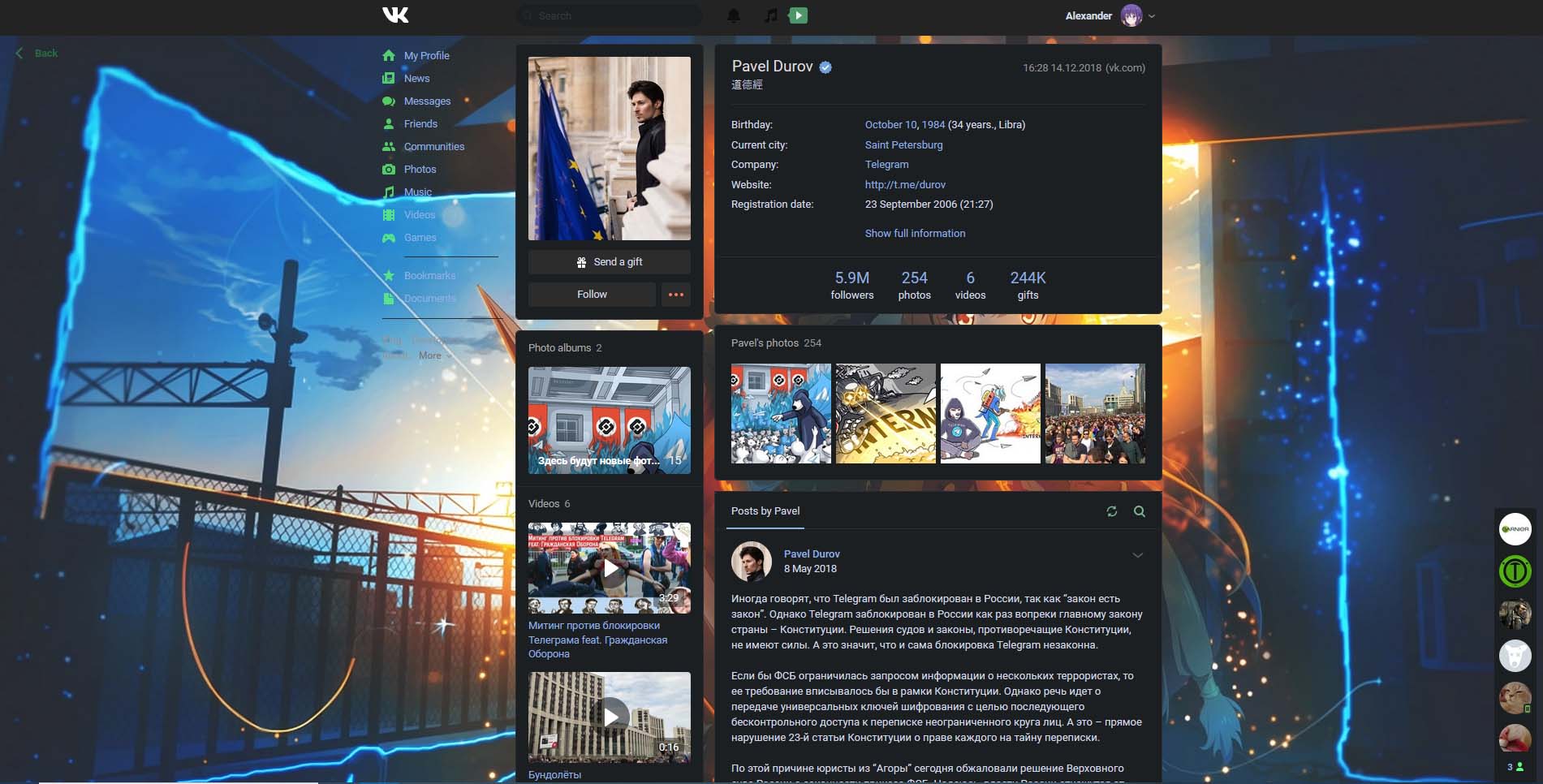This screenshot has height=784, width=1543.
Task: Open the Pavel's photos section header
Action: [x=776, y=342]
